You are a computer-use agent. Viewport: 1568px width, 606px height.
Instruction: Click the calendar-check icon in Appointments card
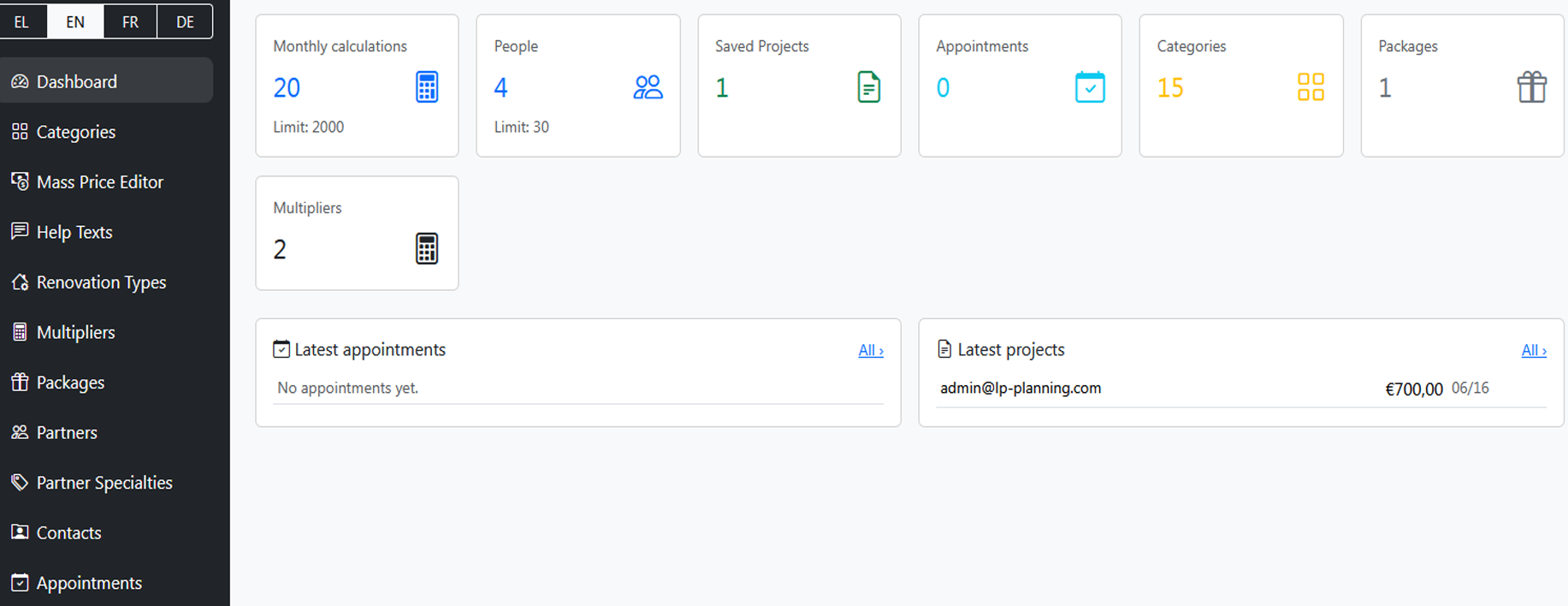point(1090,87)
